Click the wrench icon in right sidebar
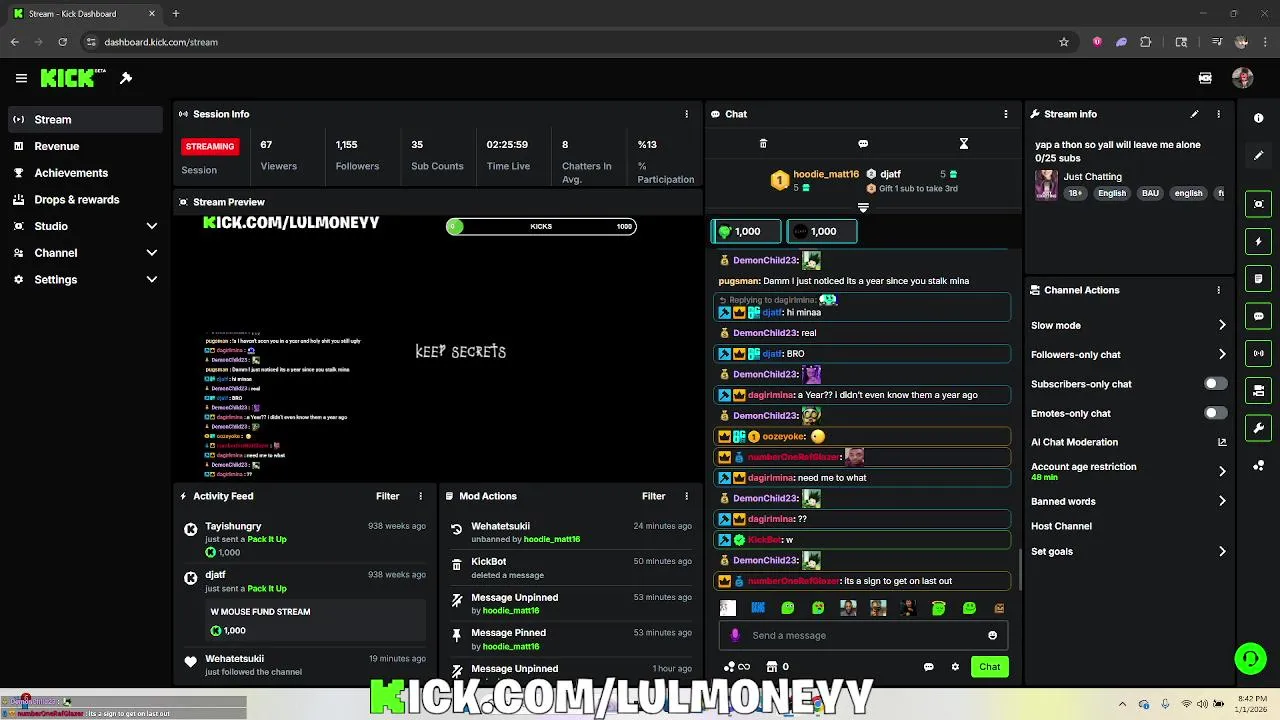This screenshot has width=1280, height=720. point(1259,428)
